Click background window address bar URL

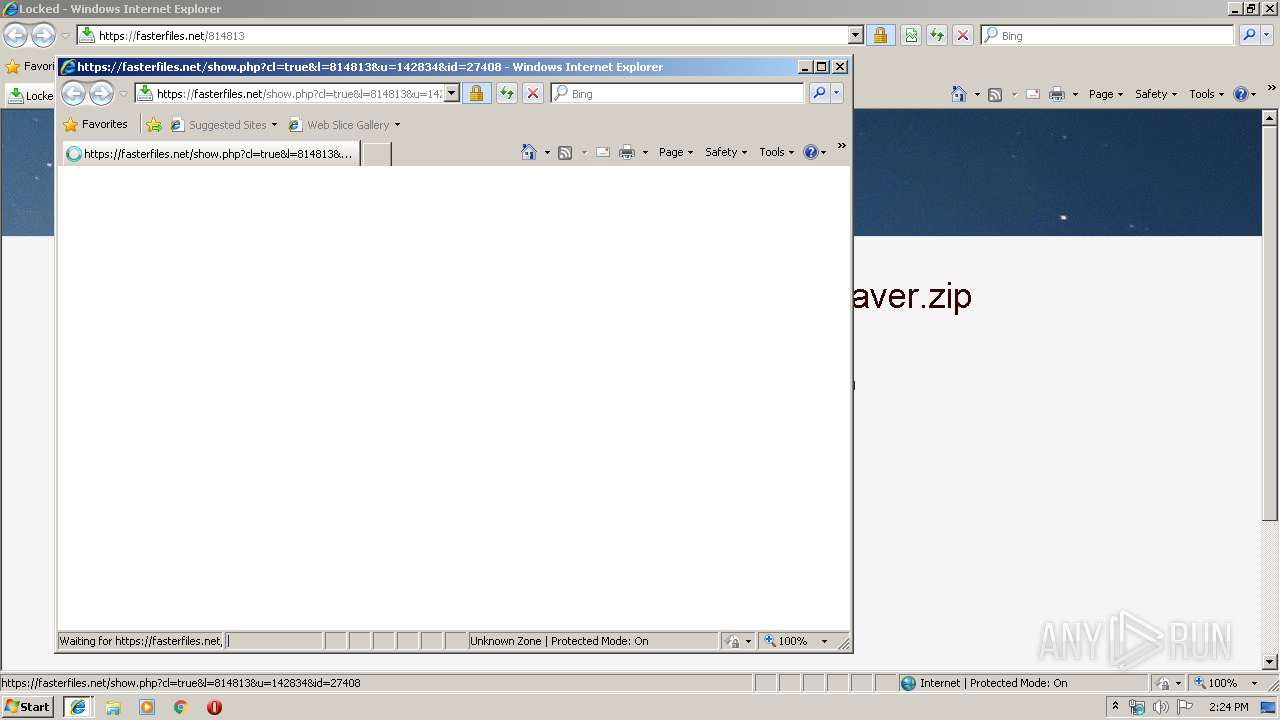(471, 35)
